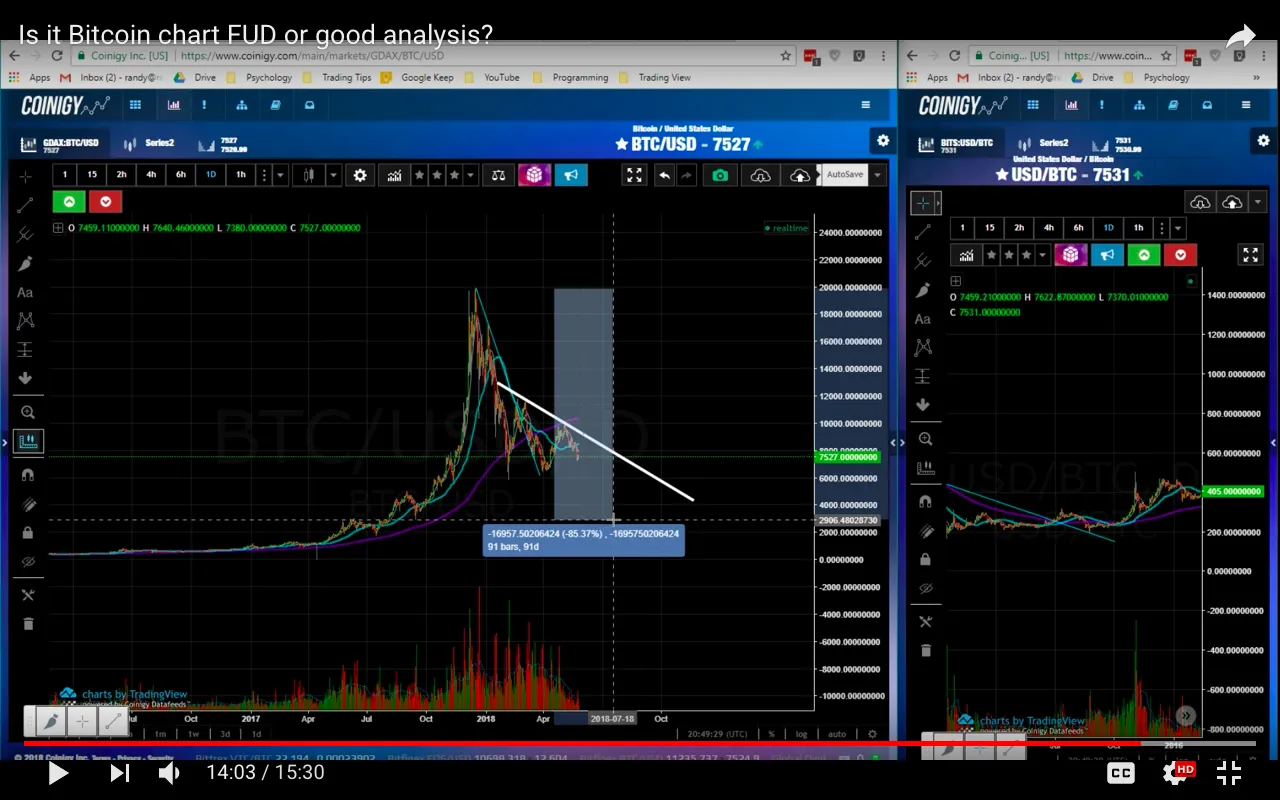Select the measure ruler tool in left chart
Image resolution: width=1280 pixels, height=800 pixels.
(27, 441)
